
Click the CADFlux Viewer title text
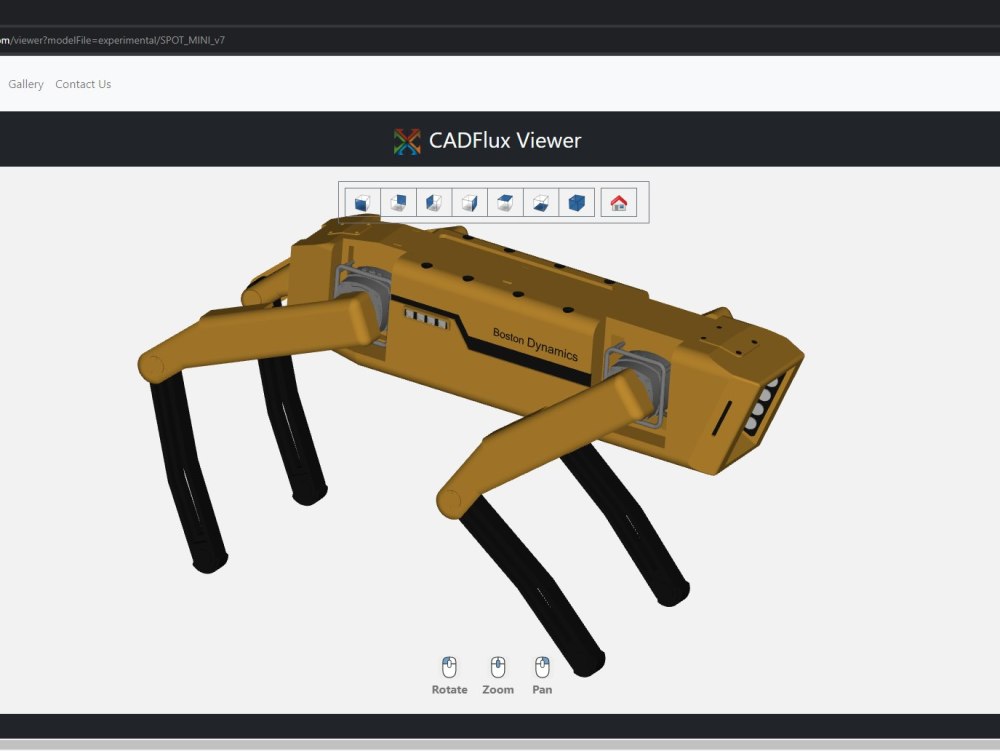pyautogui.click(x=505, y=140)
